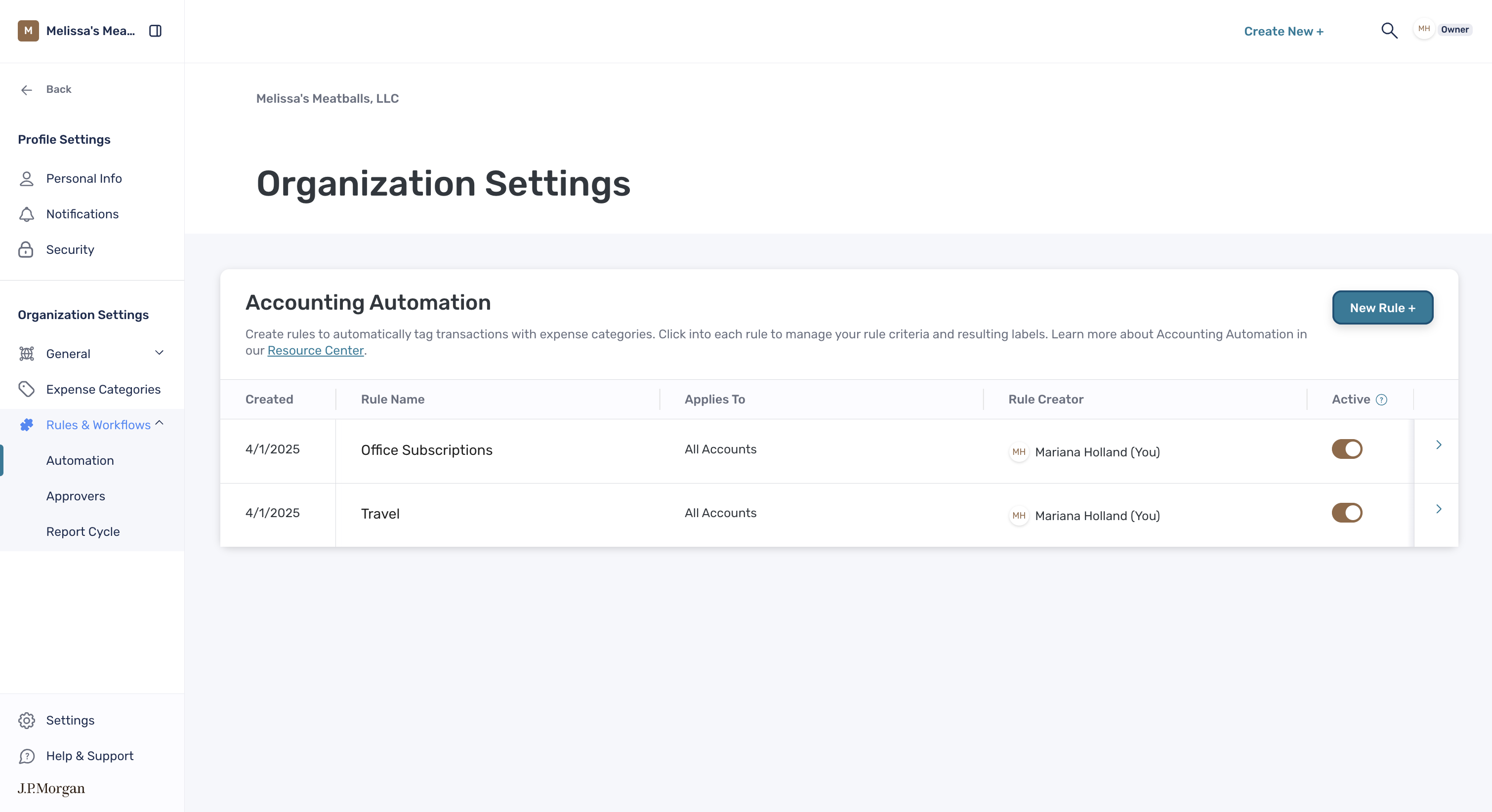Open Security in the sidebar

coord(70,249)
